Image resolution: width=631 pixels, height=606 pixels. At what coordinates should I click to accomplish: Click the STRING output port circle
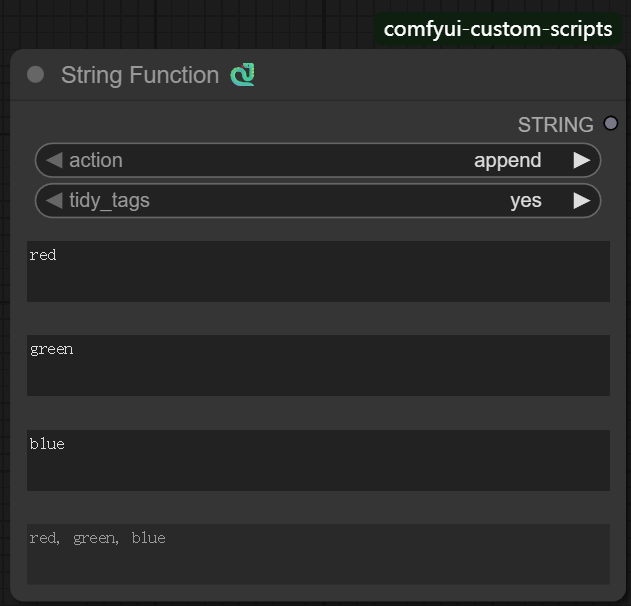pos(611,124)
